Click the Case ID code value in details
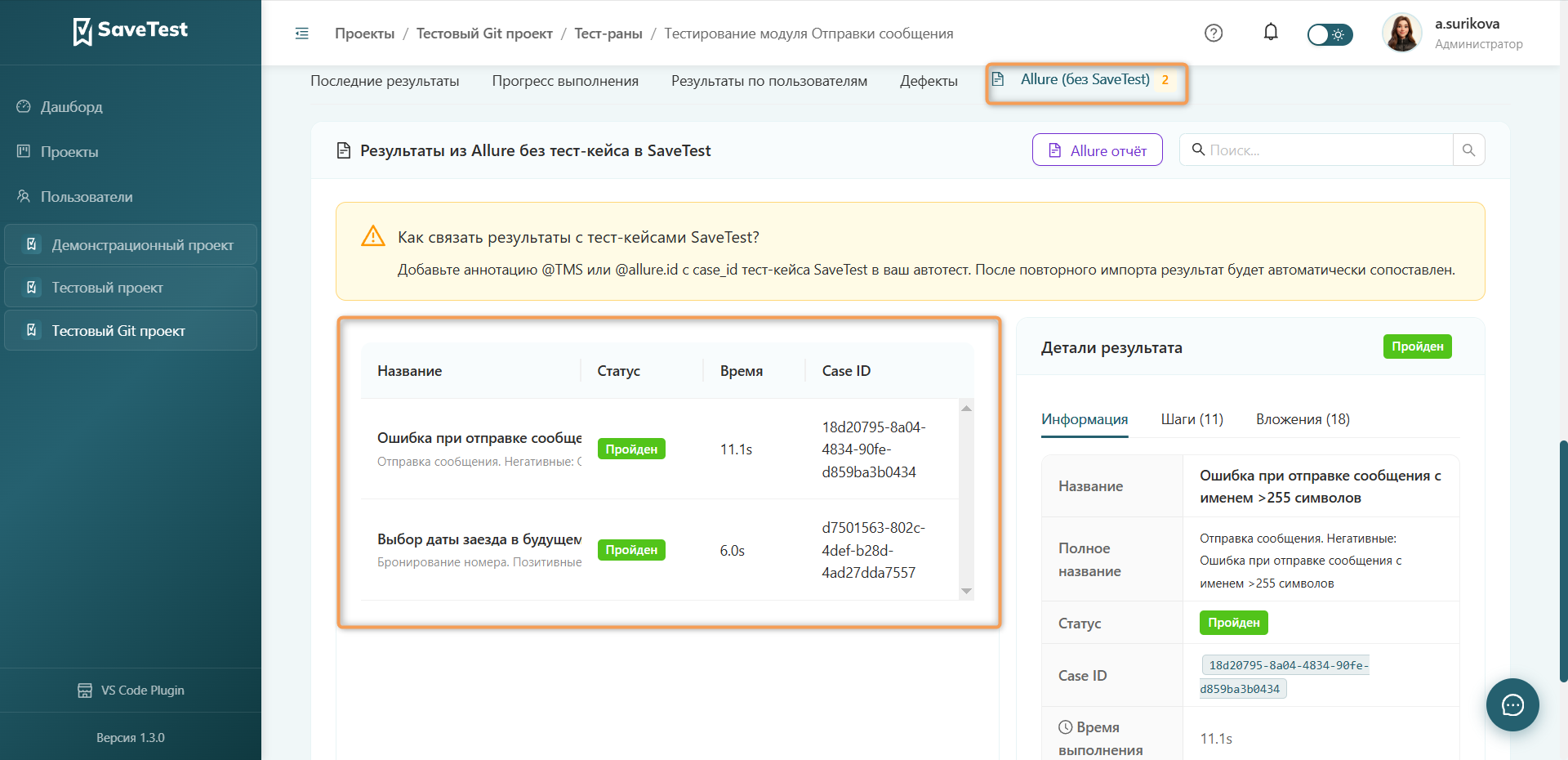The image size is (1568, 760). pos(1285,677)
